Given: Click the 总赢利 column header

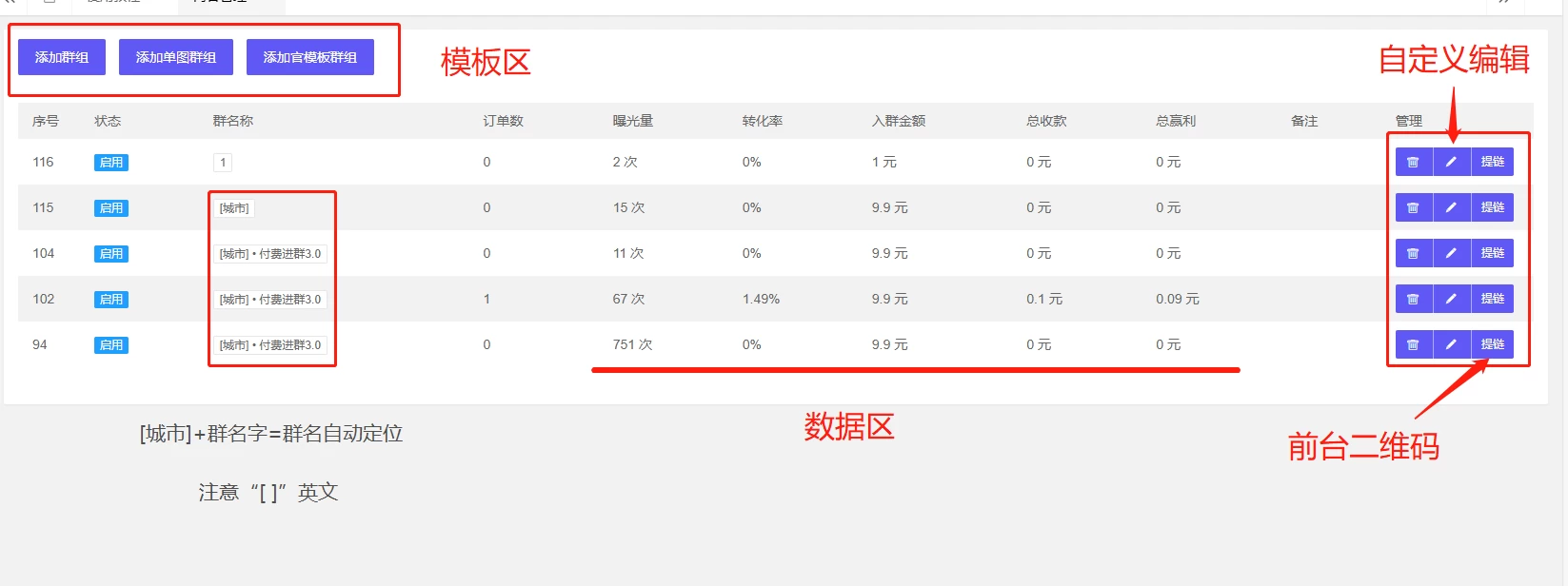Looking at the screenshot, I should (x=1177, y=121).
